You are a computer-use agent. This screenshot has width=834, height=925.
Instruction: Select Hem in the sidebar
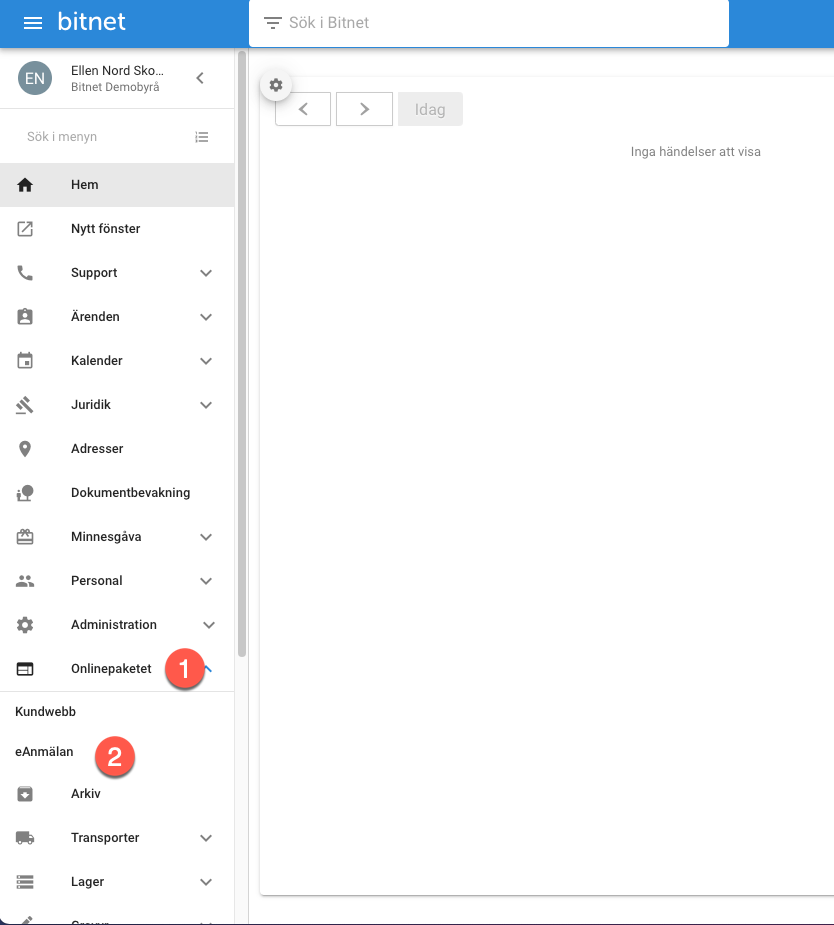(x=117, y=185)
